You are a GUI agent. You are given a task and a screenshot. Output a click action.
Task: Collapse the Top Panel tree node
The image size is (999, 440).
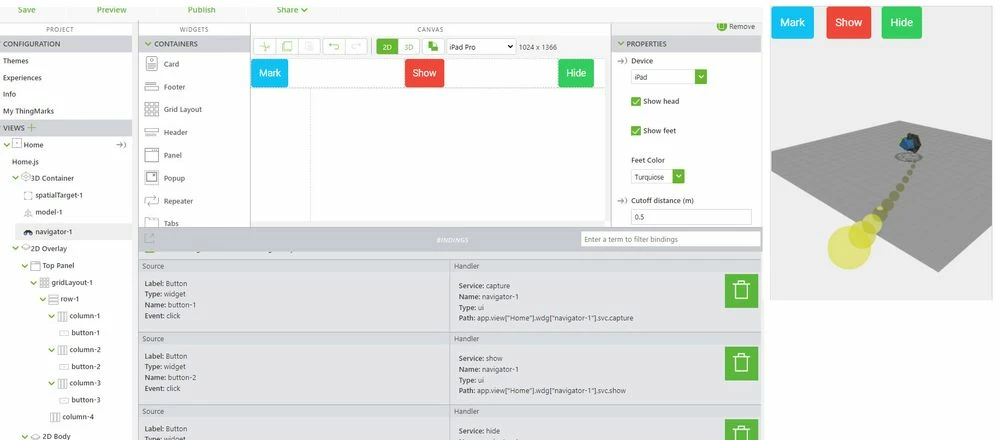click(x=25, y=266)
